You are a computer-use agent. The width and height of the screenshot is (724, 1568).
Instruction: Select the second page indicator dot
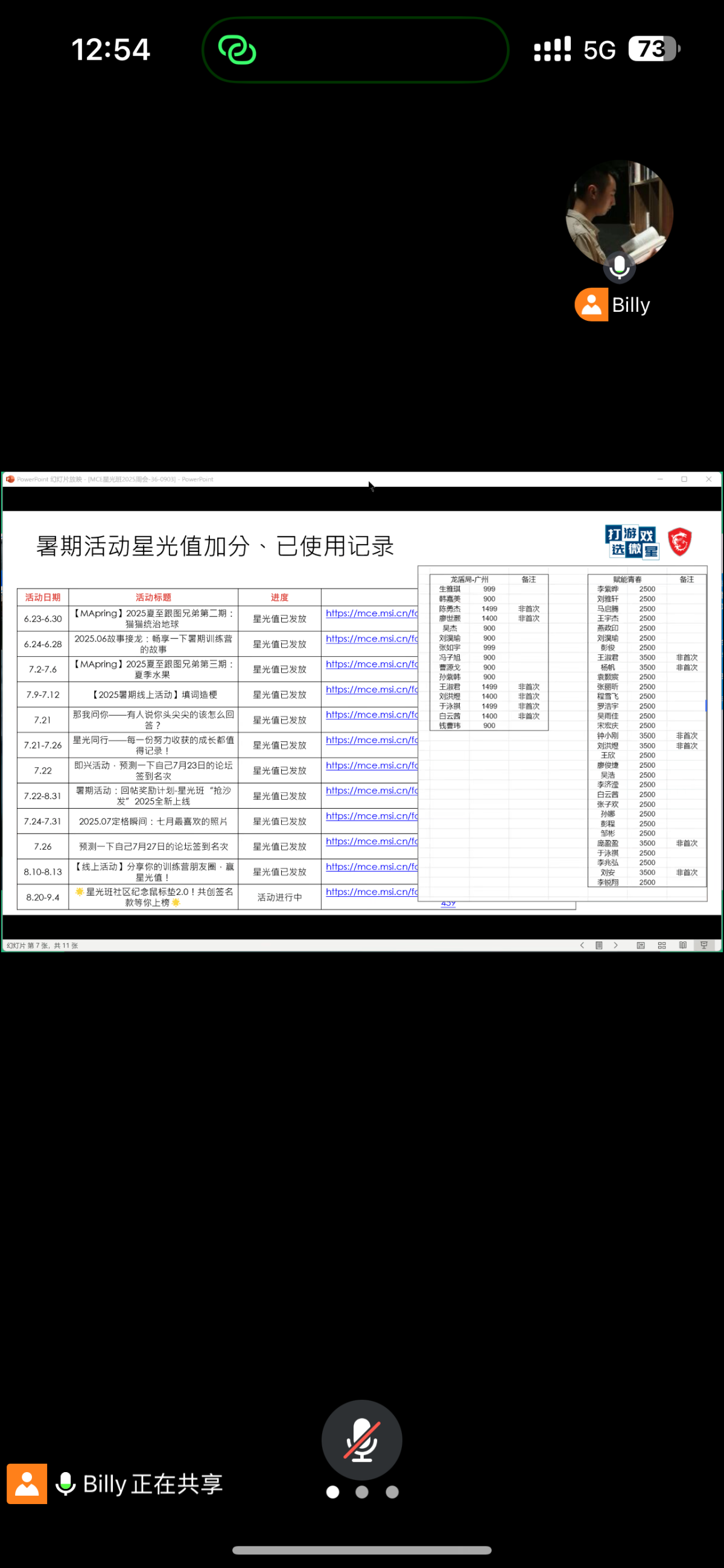click(361, 1491)
